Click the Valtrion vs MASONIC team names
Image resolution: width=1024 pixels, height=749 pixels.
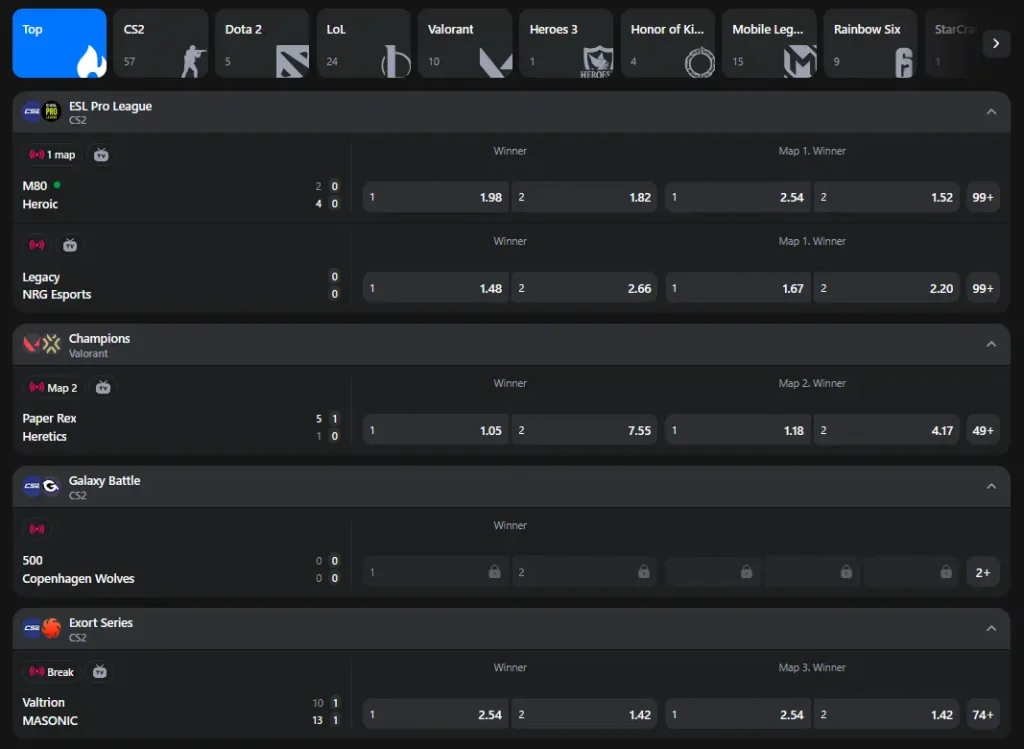coord(50,712)
